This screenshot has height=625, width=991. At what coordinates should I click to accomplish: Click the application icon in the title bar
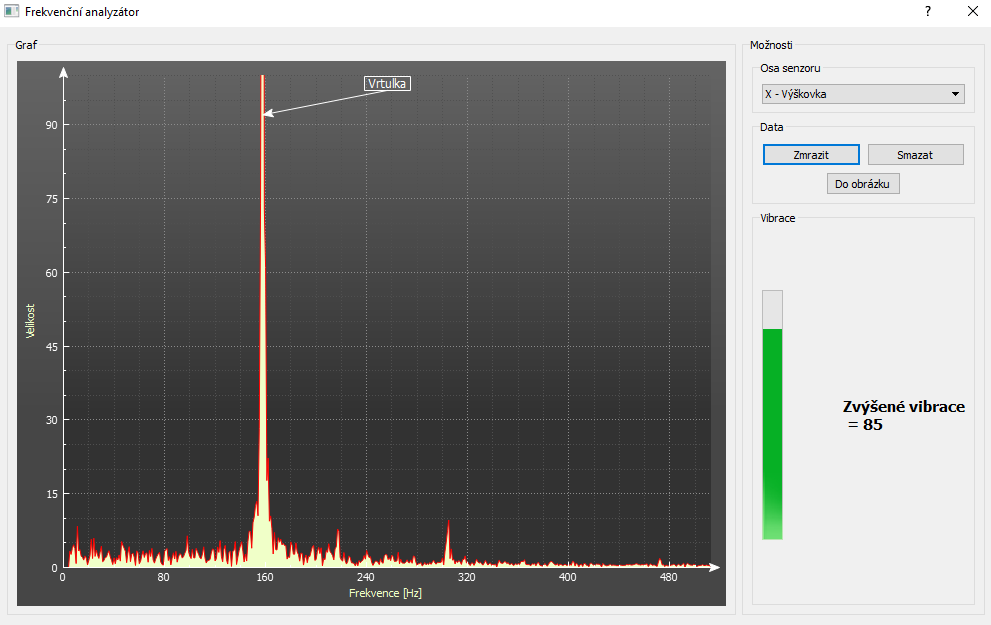(x=12, y=12)
